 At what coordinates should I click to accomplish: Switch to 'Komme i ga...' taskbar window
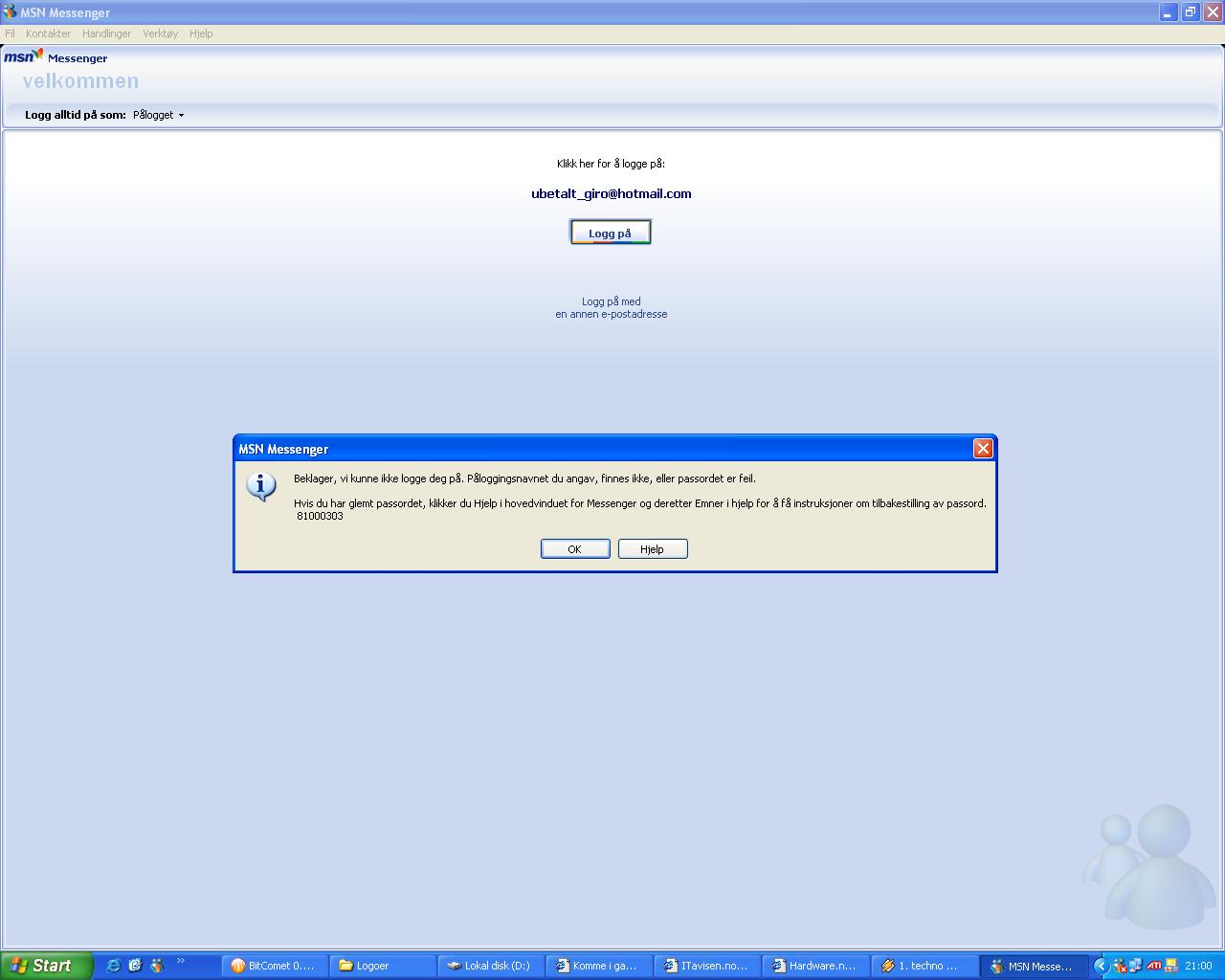[x=599, y=966]
